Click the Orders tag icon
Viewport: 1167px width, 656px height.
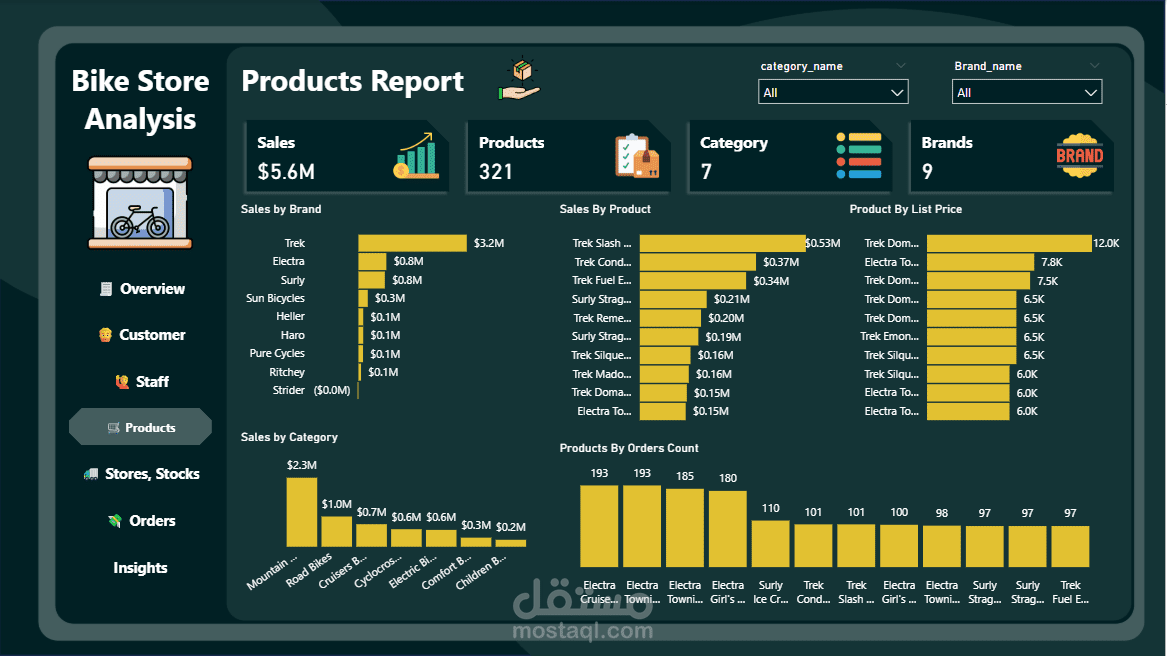[115, 521]
